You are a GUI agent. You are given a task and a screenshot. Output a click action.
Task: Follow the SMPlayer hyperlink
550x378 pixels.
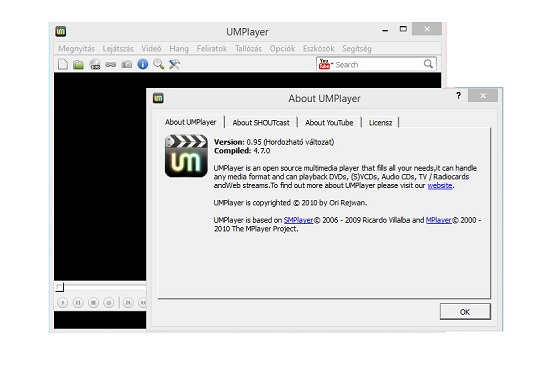pyautogui.click(x=298, y=220)
